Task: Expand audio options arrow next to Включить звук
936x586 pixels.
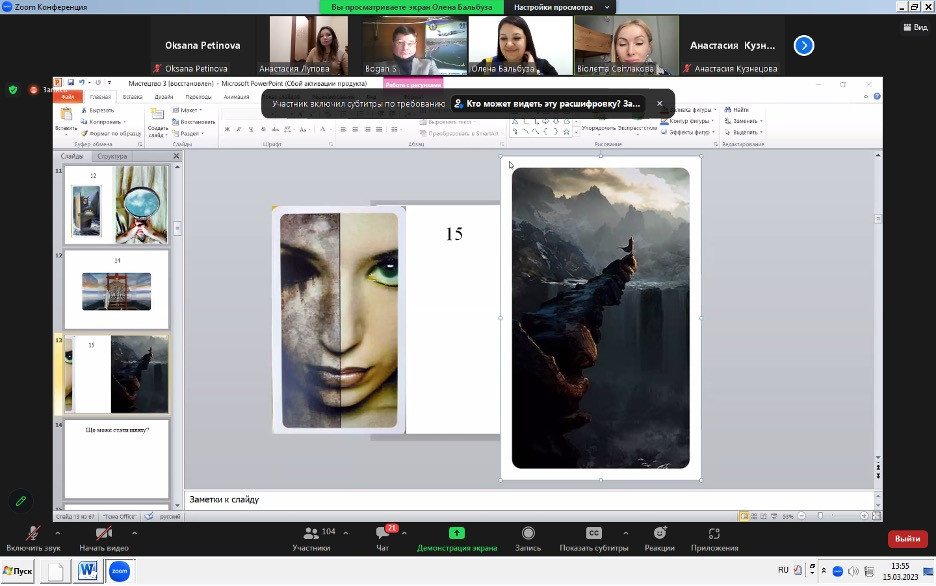Action: click(59, 533)
